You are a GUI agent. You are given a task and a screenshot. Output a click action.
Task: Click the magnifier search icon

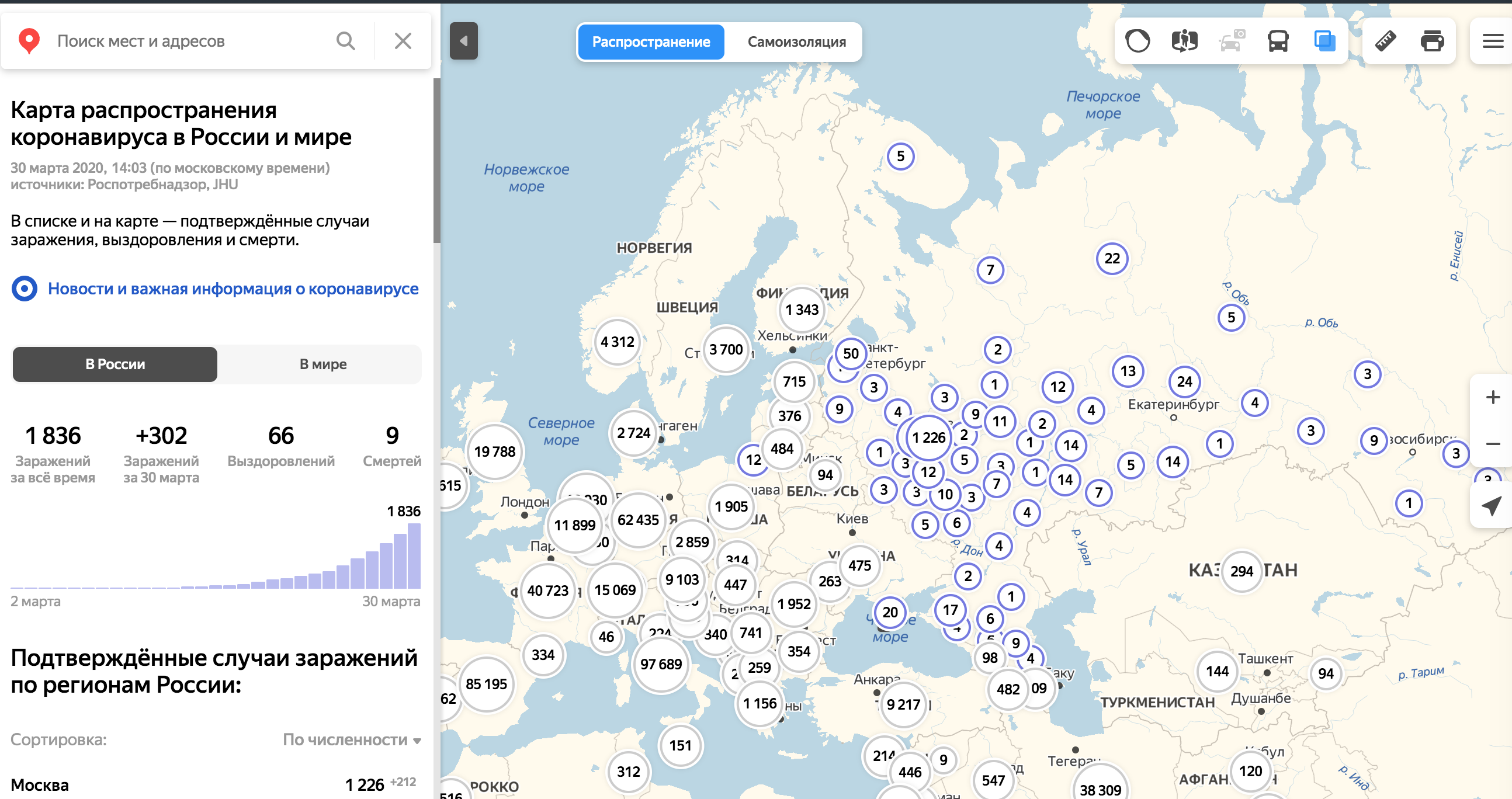point(346,41)
